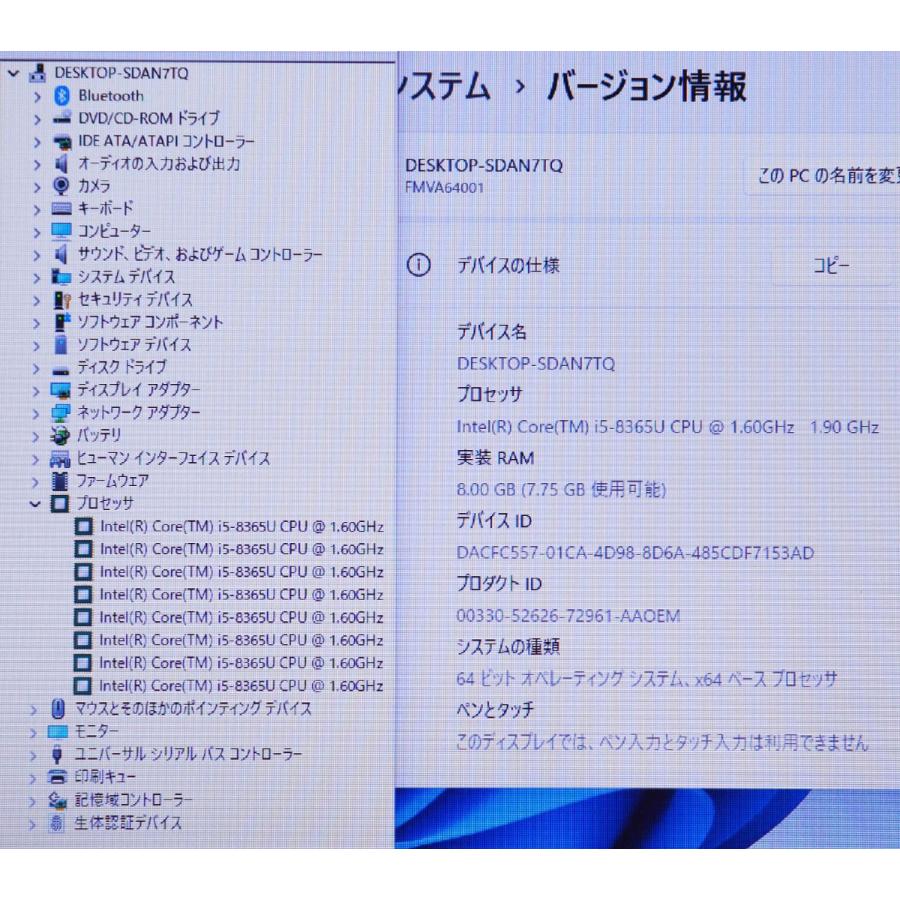Expand the ネットワーク アダプター category
The width and height of the screenshot is (900, 900).
click(37, 413)
